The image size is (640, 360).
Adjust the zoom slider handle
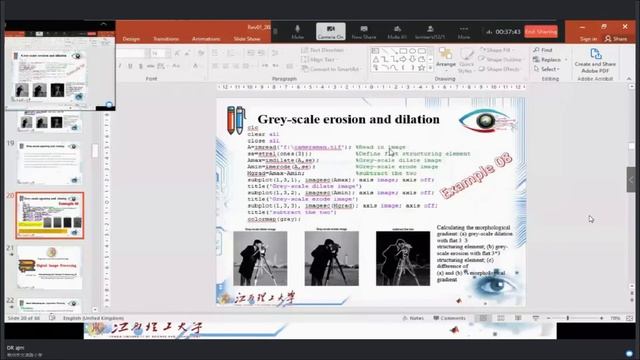click(x=568, y=318)
